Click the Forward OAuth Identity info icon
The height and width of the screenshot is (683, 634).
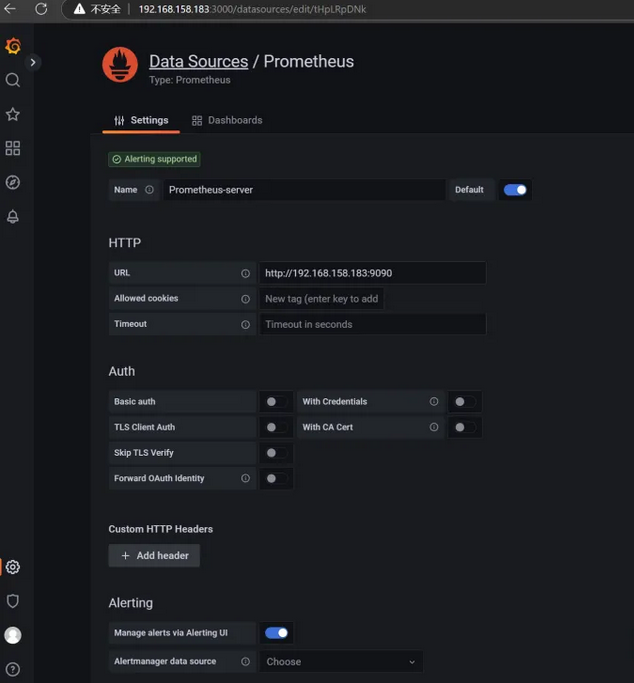click(246, 478)
